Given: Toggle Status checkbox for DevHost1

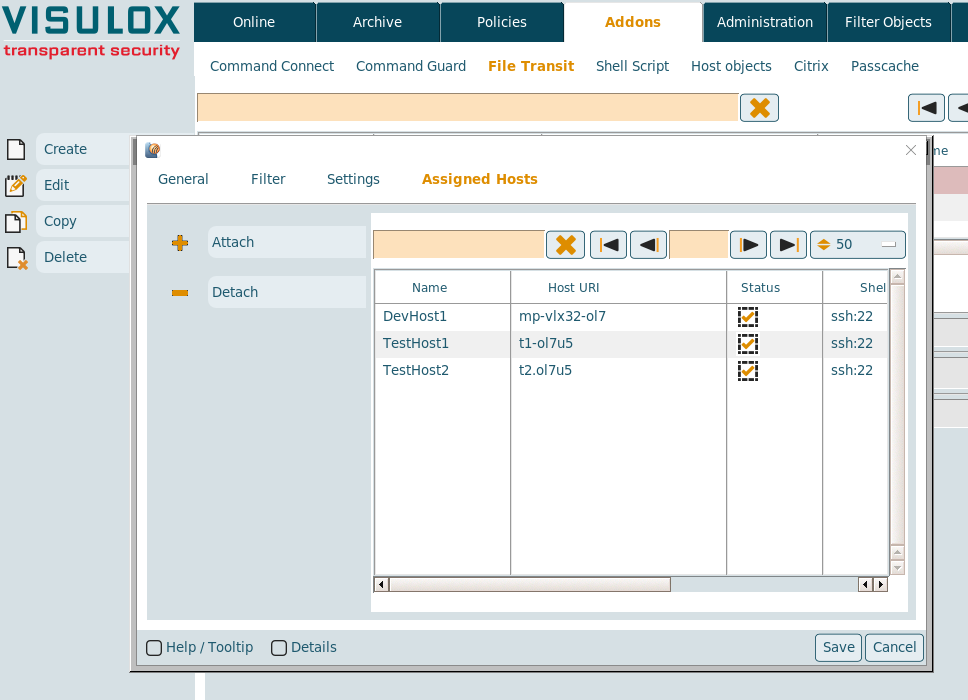Looking at the screenshot, I should point(748,317).
